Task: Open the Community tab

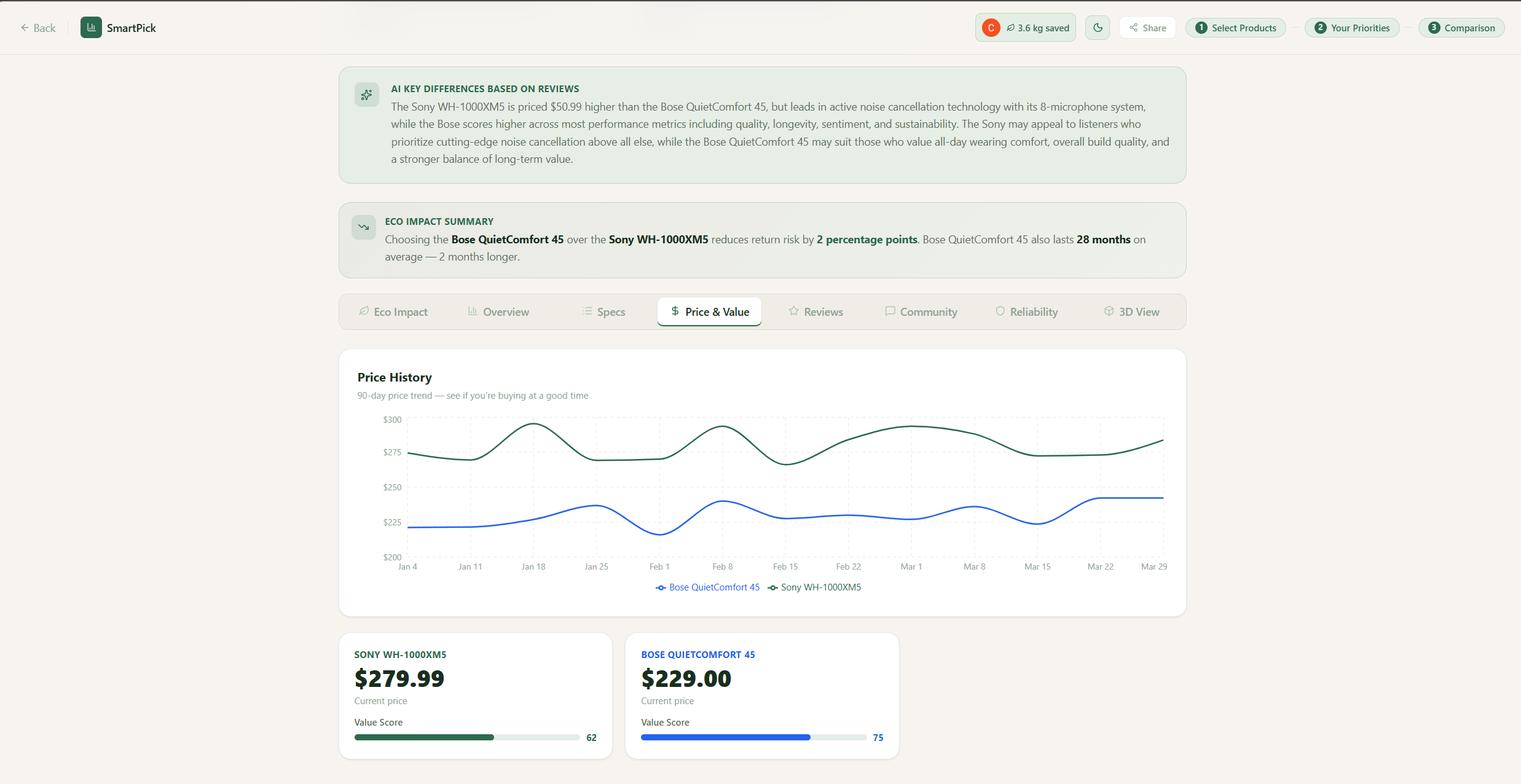Action: click(921, 312)
